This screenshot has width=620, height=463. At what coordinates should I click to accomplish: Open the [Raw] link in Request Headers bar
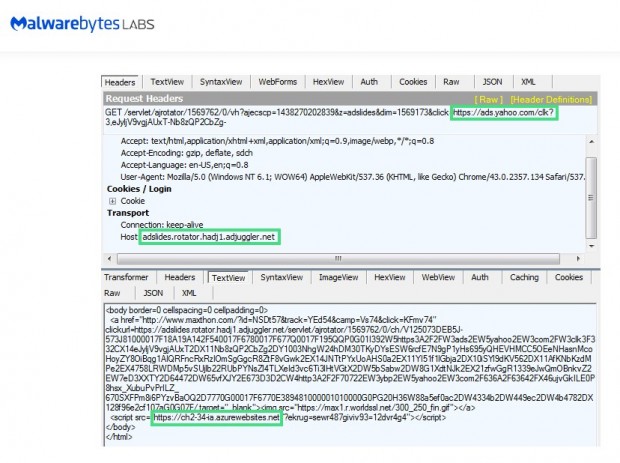tap(489, 99)
